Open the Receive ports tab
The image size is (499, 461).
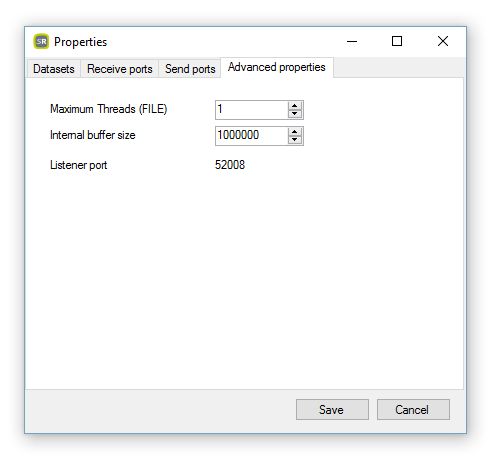(x=120, y=69)
